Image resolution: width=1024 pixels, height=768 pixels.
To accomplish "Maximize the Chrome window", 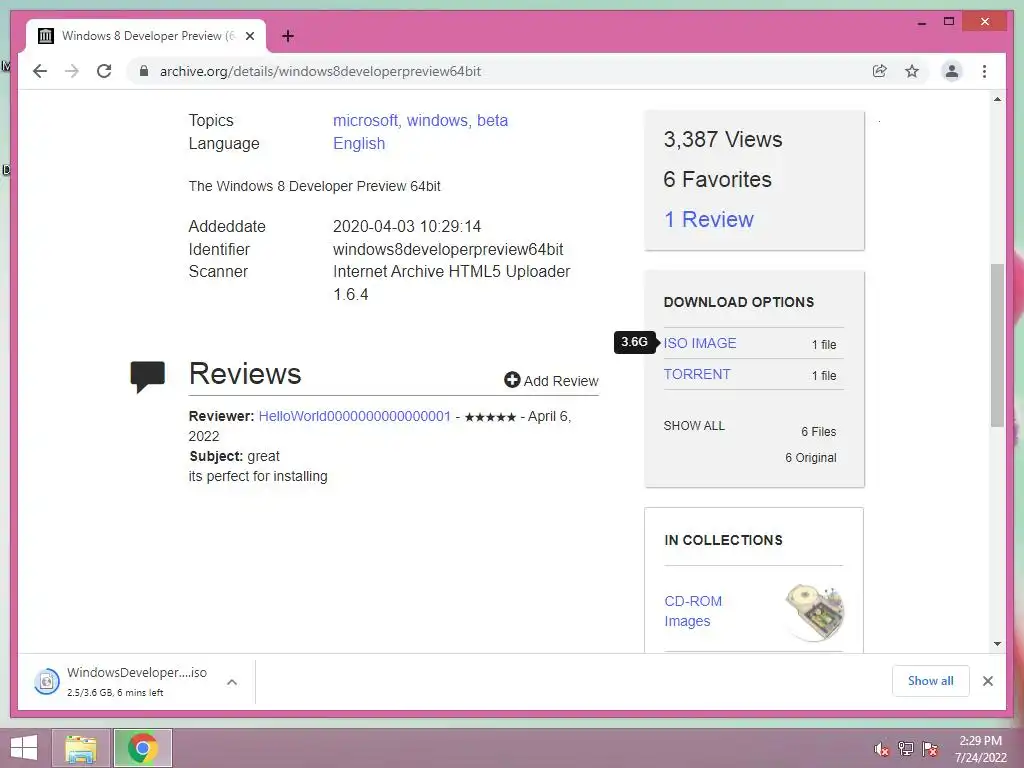I will point(949,22).
